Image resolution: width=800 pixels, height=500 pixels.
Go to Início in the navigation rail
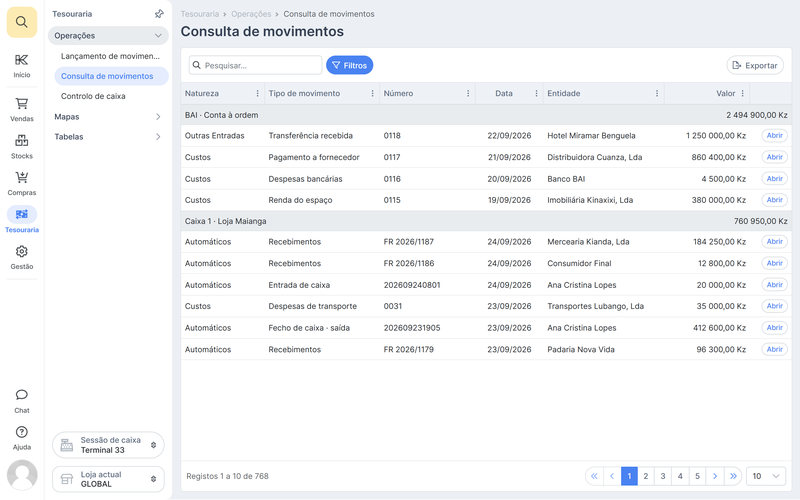click(x=21, y=66)
